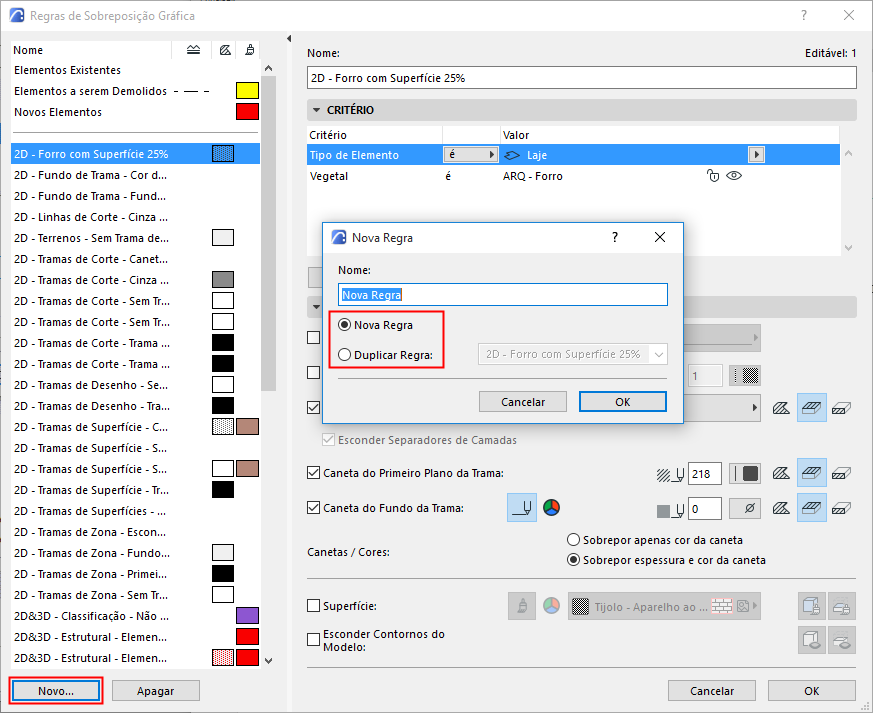873x713 pixels.
Task: Select the Novos Elementos rule
Action: 135,112
